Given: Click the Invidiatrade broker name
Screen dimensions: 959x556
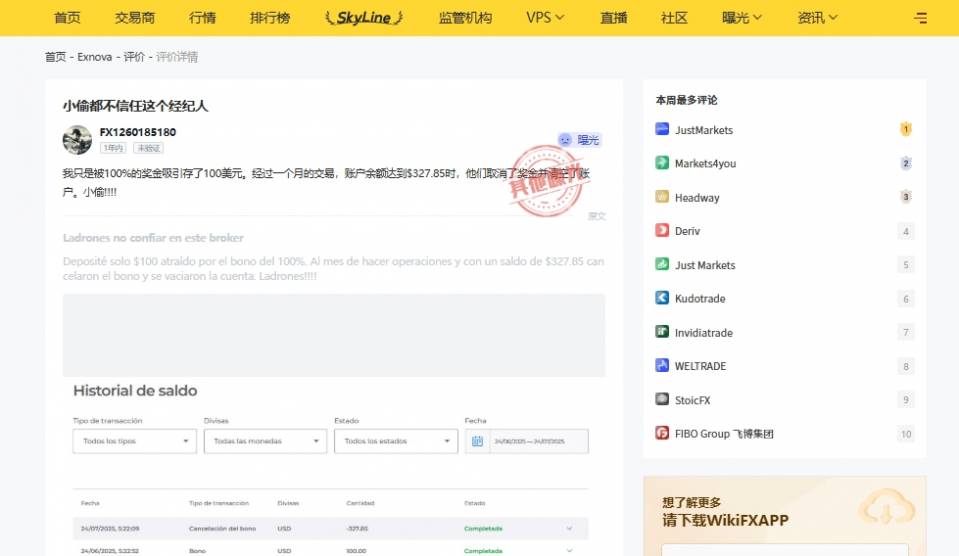Looking at the screenshot, I should click(703, 333).
